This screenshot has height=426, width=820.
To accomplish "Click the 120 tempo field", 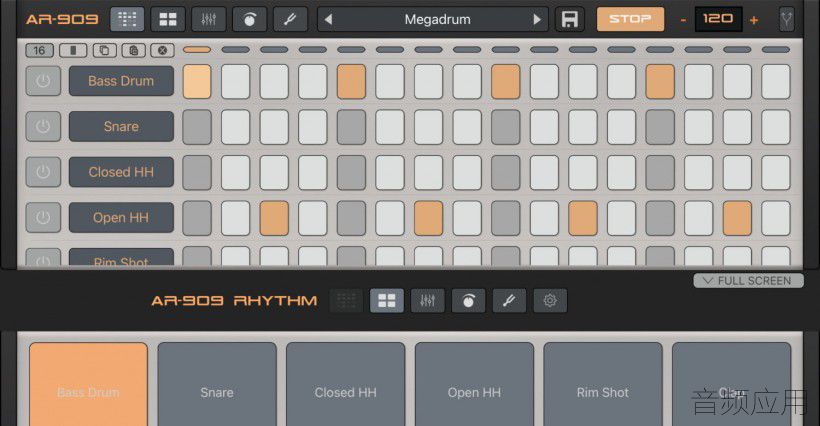I will [718, 19].
